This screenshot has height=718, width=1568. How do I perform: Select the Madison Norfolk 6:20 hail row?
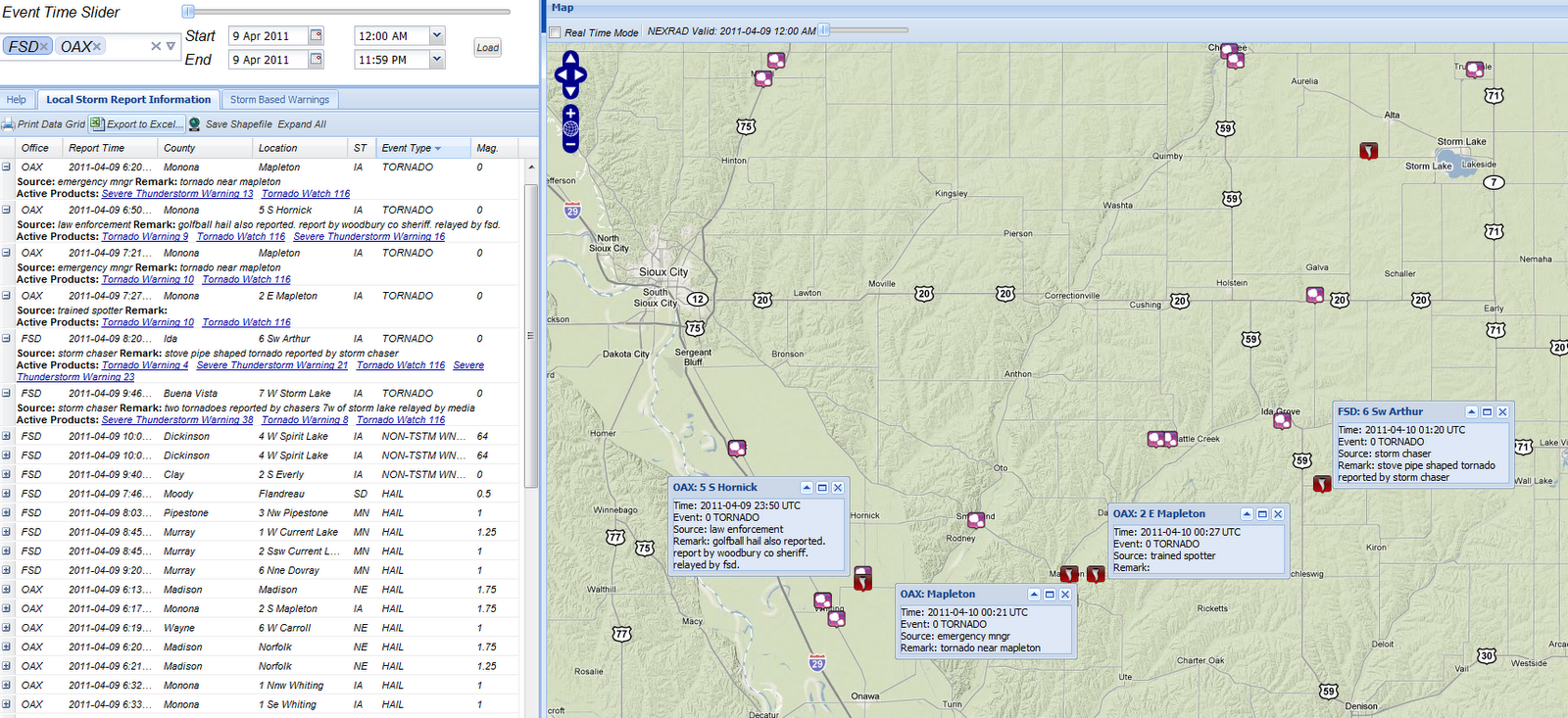(x=260, y=646)
